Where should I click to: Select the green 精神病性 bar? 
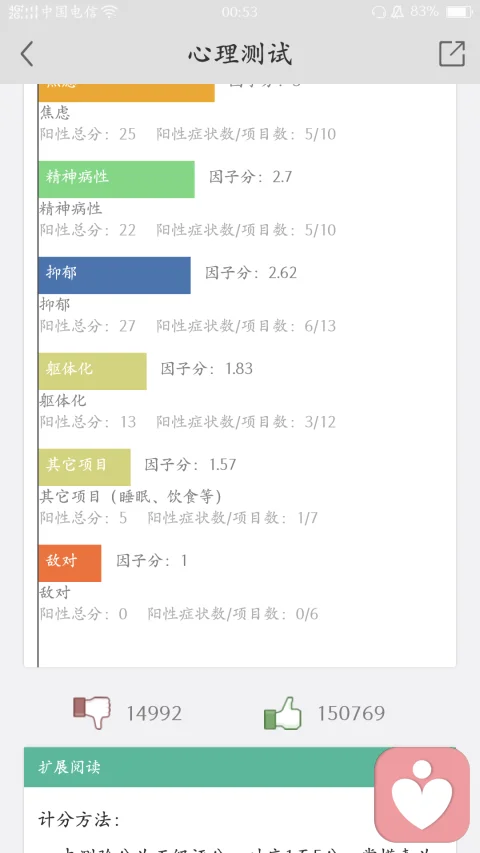116,179
